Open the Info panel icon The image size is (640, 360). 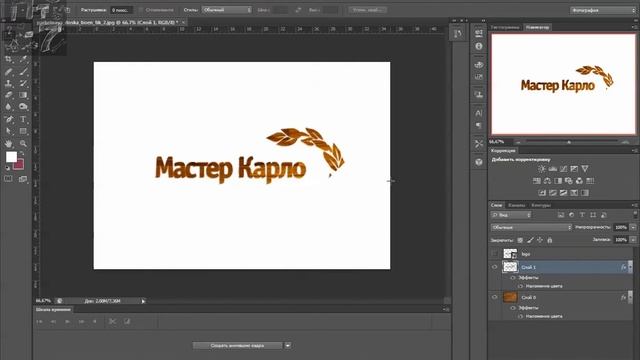click(x=479, y=46)
